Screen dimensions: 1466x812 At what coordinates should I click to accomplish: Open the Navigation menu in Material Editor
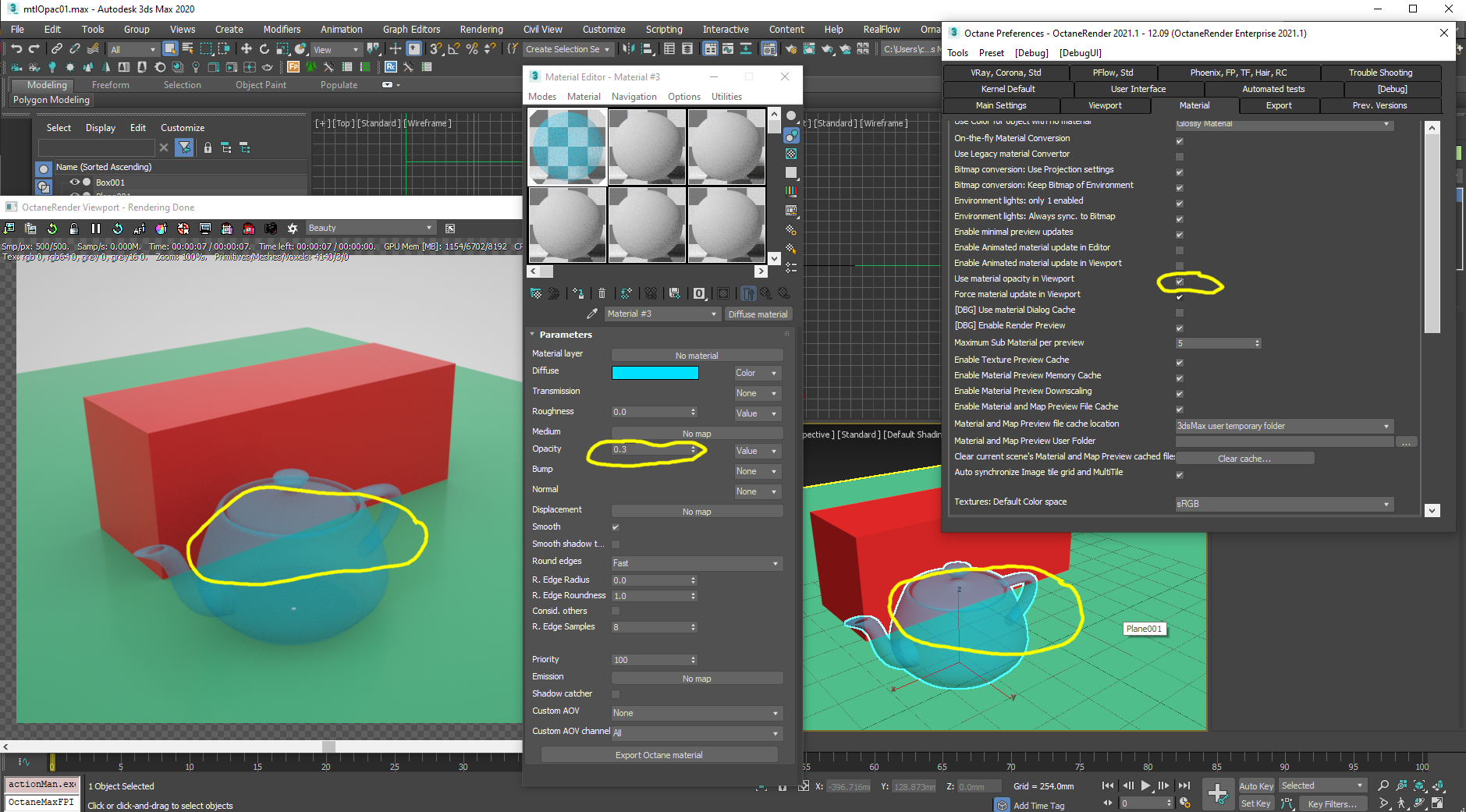[x=634, y=97]
